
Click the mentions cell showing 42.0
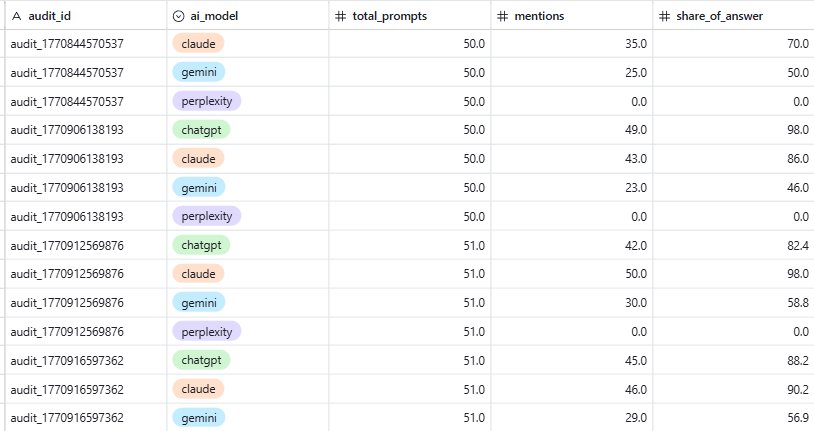coord(572,245)
